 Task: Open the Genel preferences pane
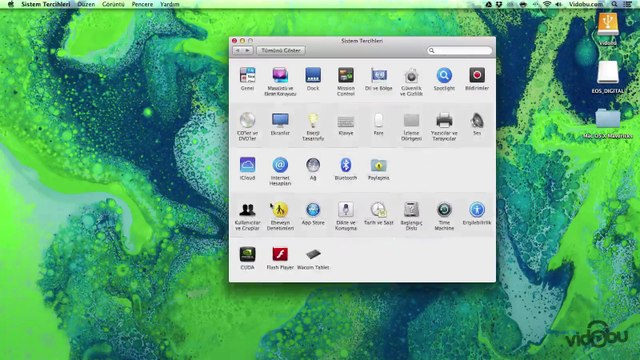(247, 76)
